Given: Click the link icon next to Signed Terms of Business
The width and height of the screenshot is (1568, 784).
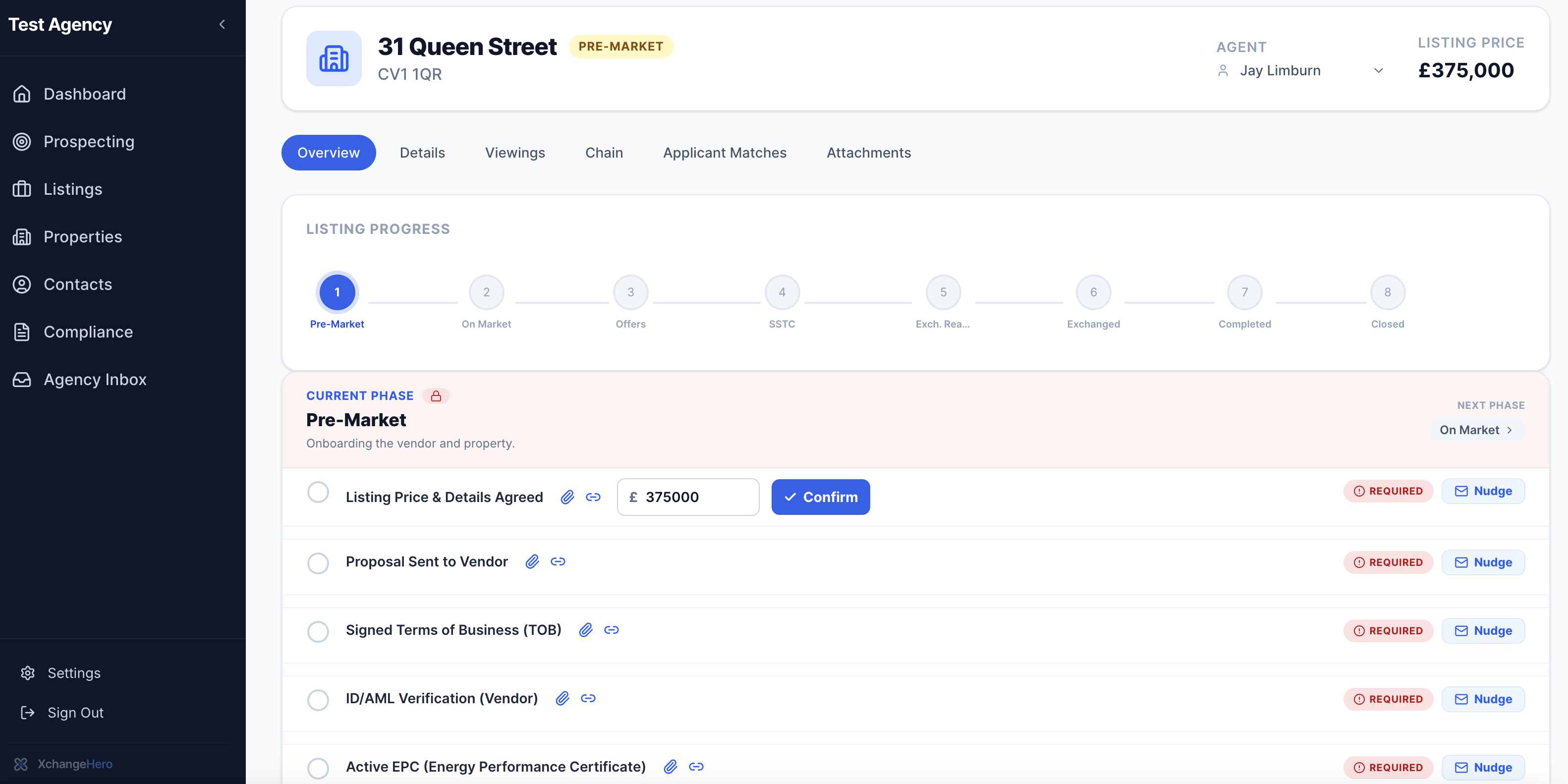Looking at the screenshot, I should 612,630.
